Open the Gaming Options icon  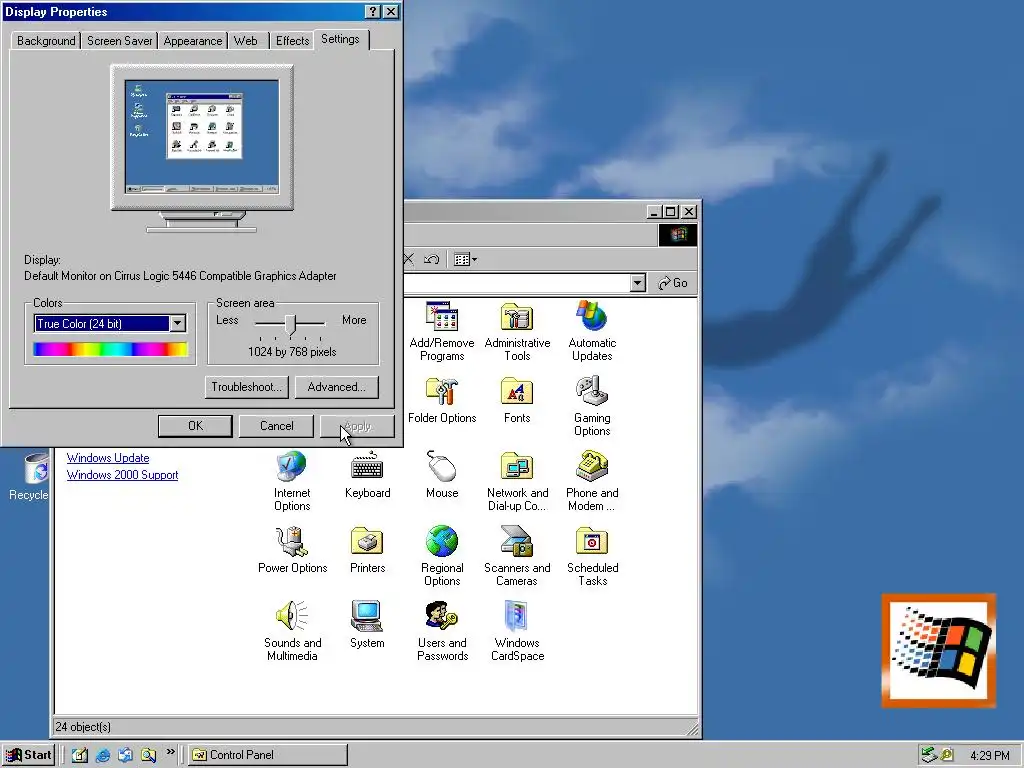pos(592,406)
